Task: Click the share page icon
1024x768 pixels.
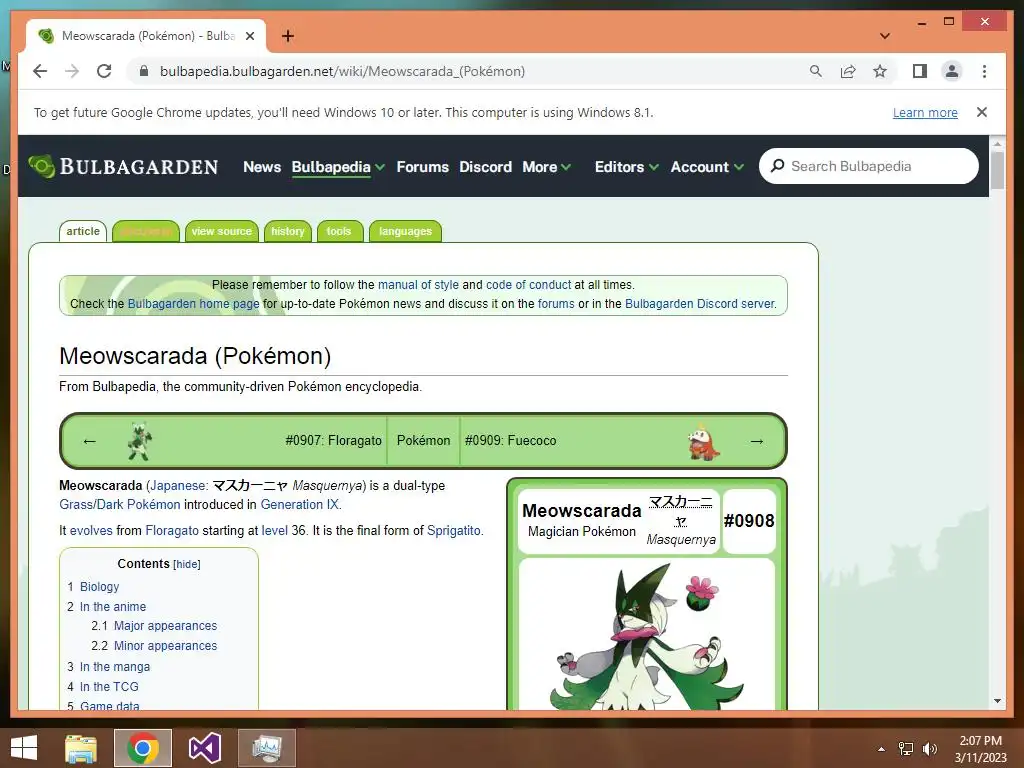Action: pos(848,71)
